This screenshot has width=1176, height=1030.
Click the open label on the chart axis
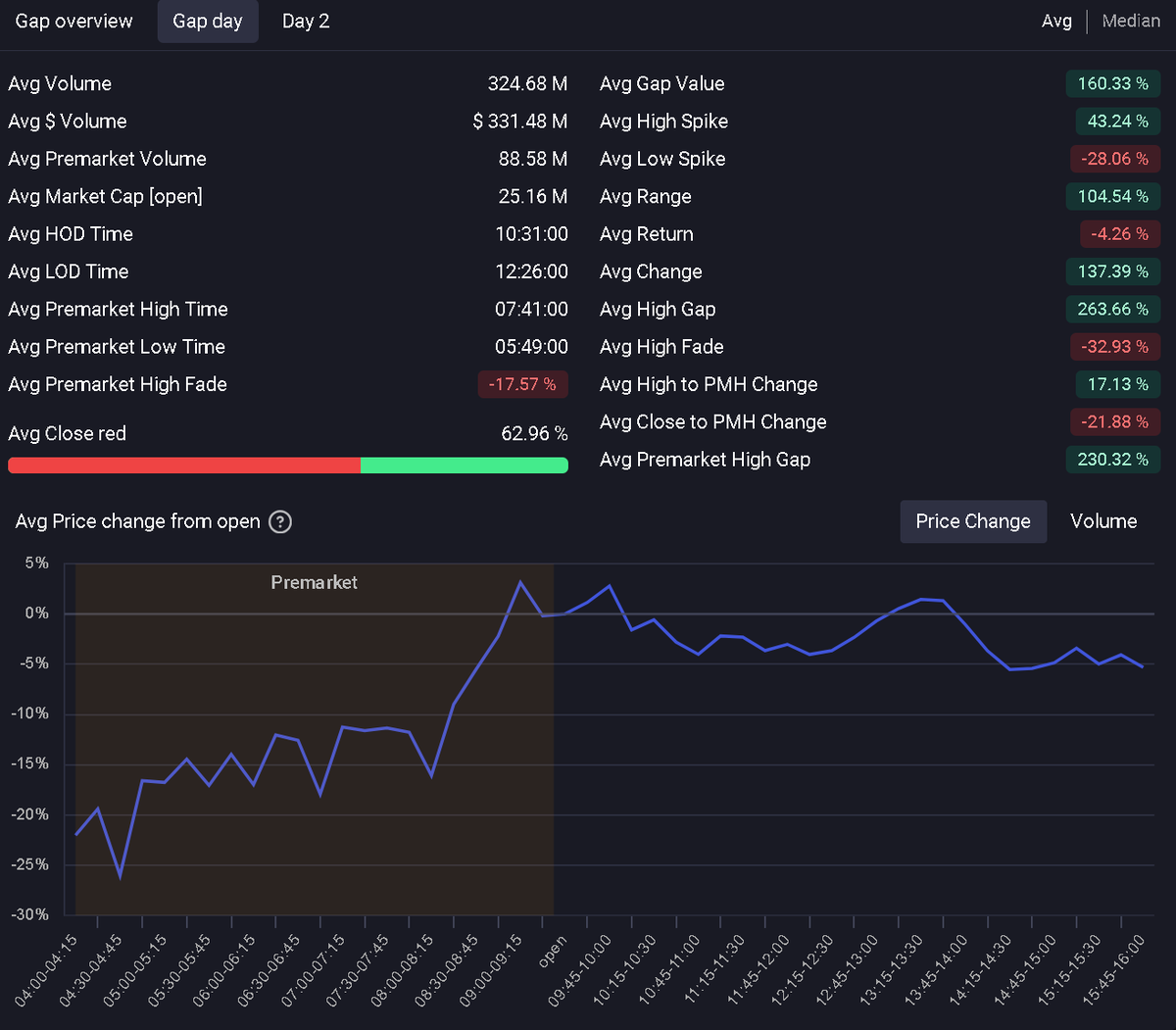pyautogui.click(x=553, y=952)
